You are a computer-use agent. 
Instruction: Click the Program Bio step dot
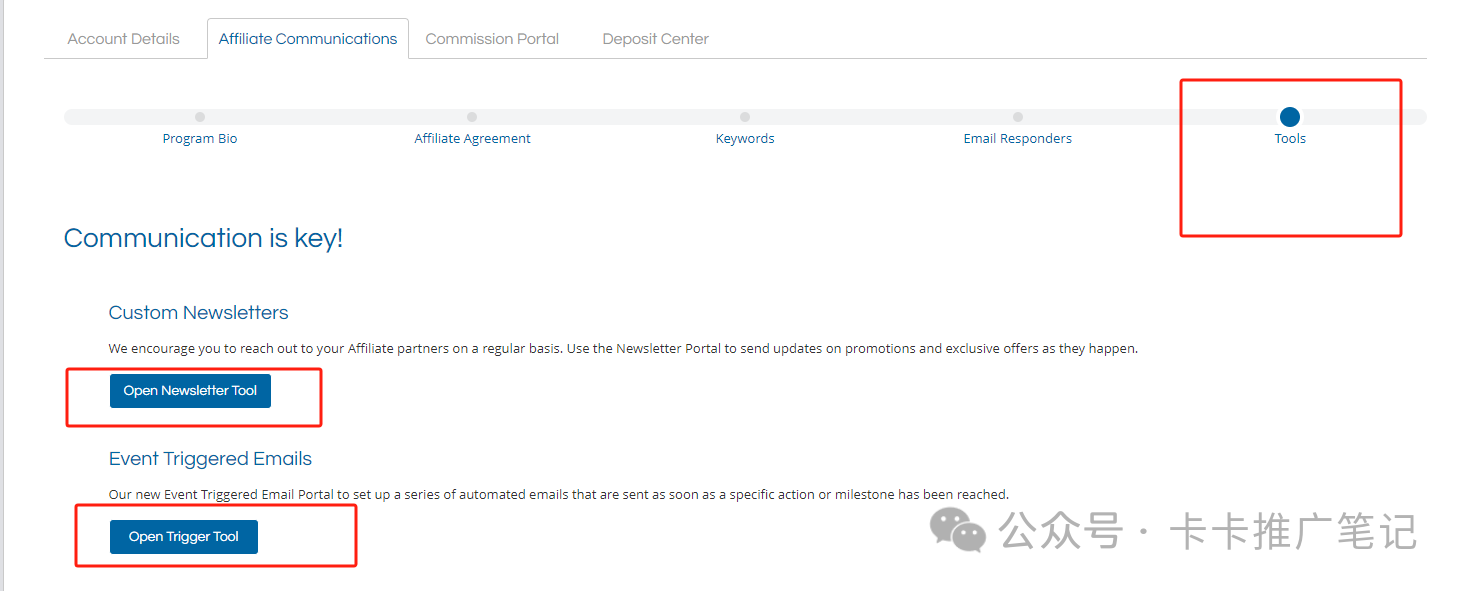click(x=200, y=117)
